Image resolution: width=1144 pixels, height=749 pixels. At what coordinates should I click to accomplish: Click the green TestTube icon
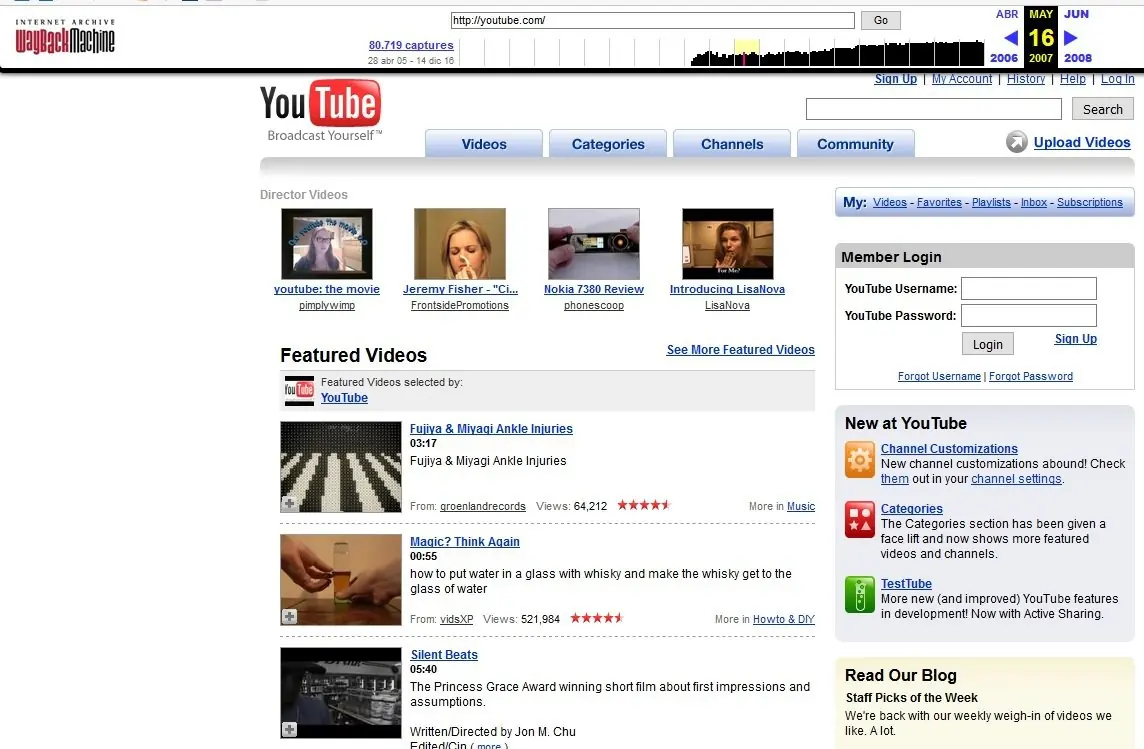859,594
